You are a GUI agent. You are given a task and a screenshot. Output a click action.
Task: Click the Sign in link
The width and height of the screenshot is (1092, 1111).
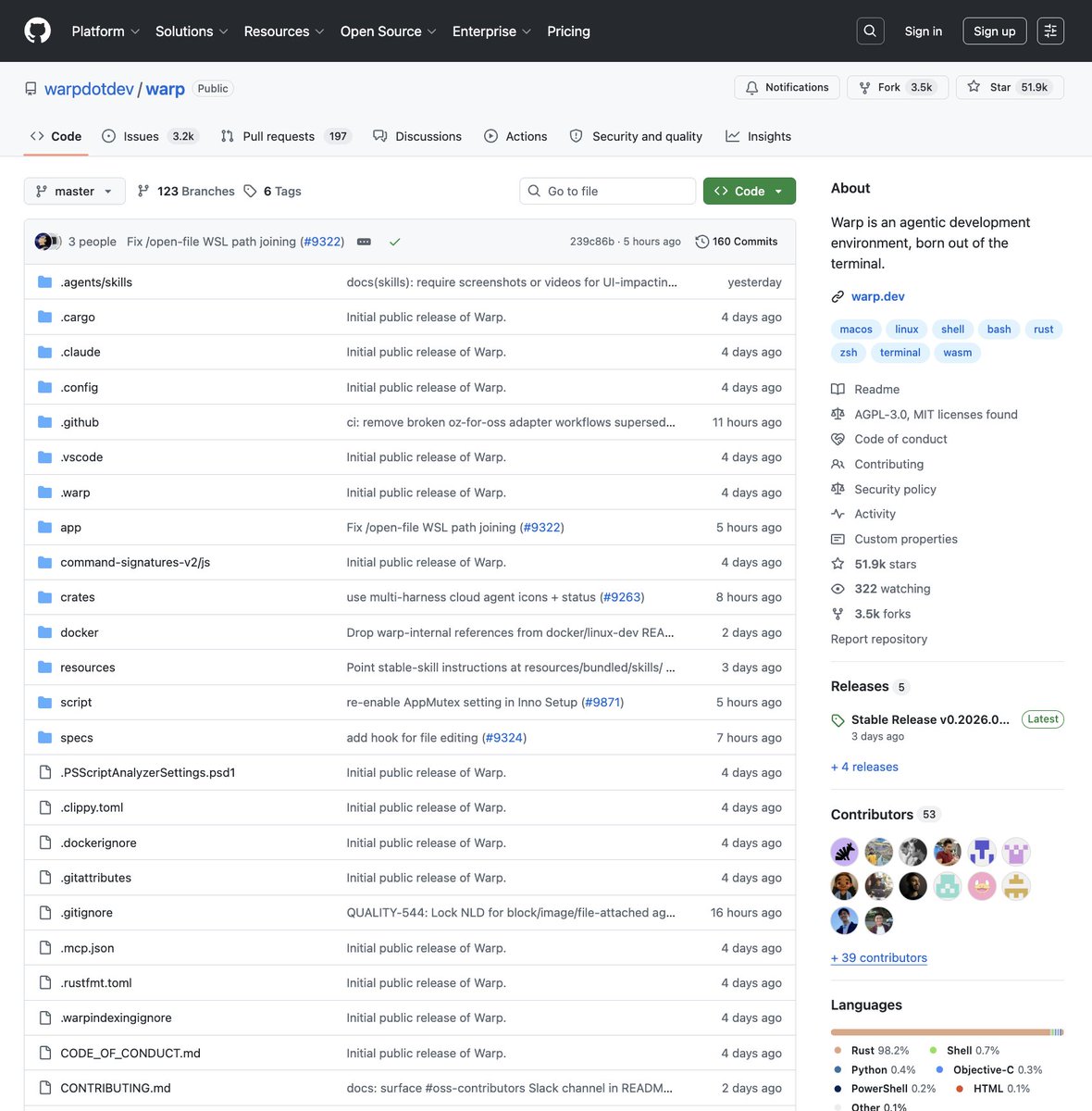tap(924, 31)
